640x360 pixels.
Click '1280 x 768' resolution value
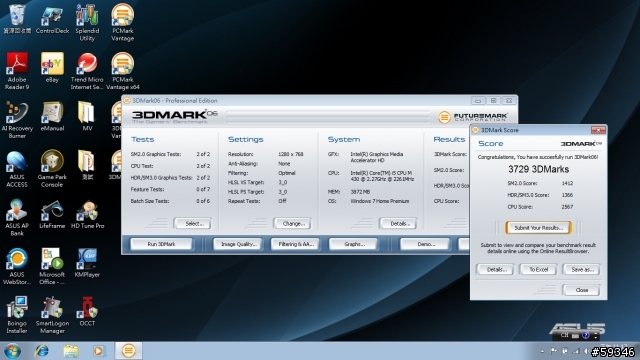click(291, 154)
